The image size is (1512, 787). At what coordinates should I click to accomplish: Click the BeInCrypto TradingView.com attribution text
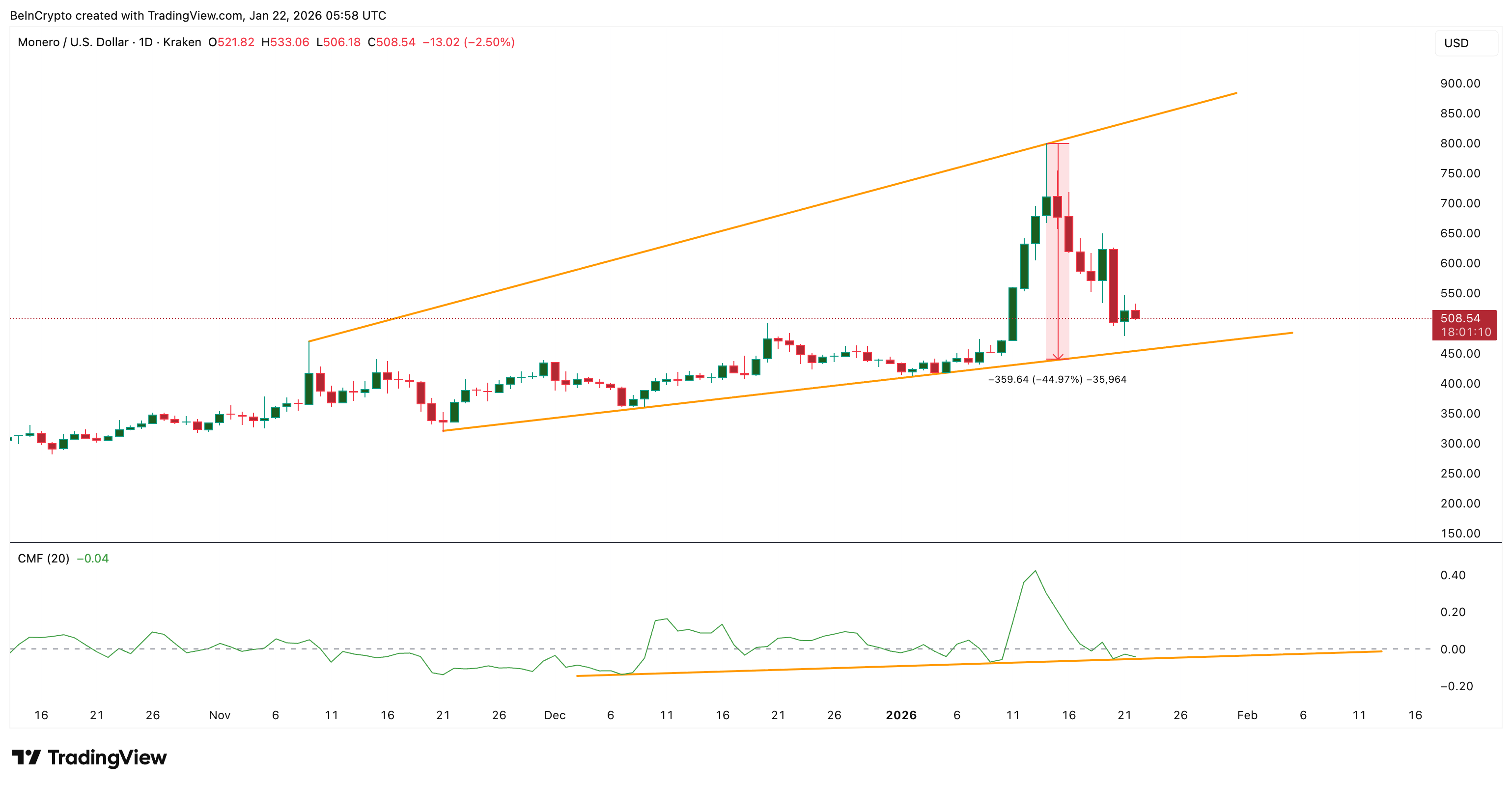(x=198, y=15)
